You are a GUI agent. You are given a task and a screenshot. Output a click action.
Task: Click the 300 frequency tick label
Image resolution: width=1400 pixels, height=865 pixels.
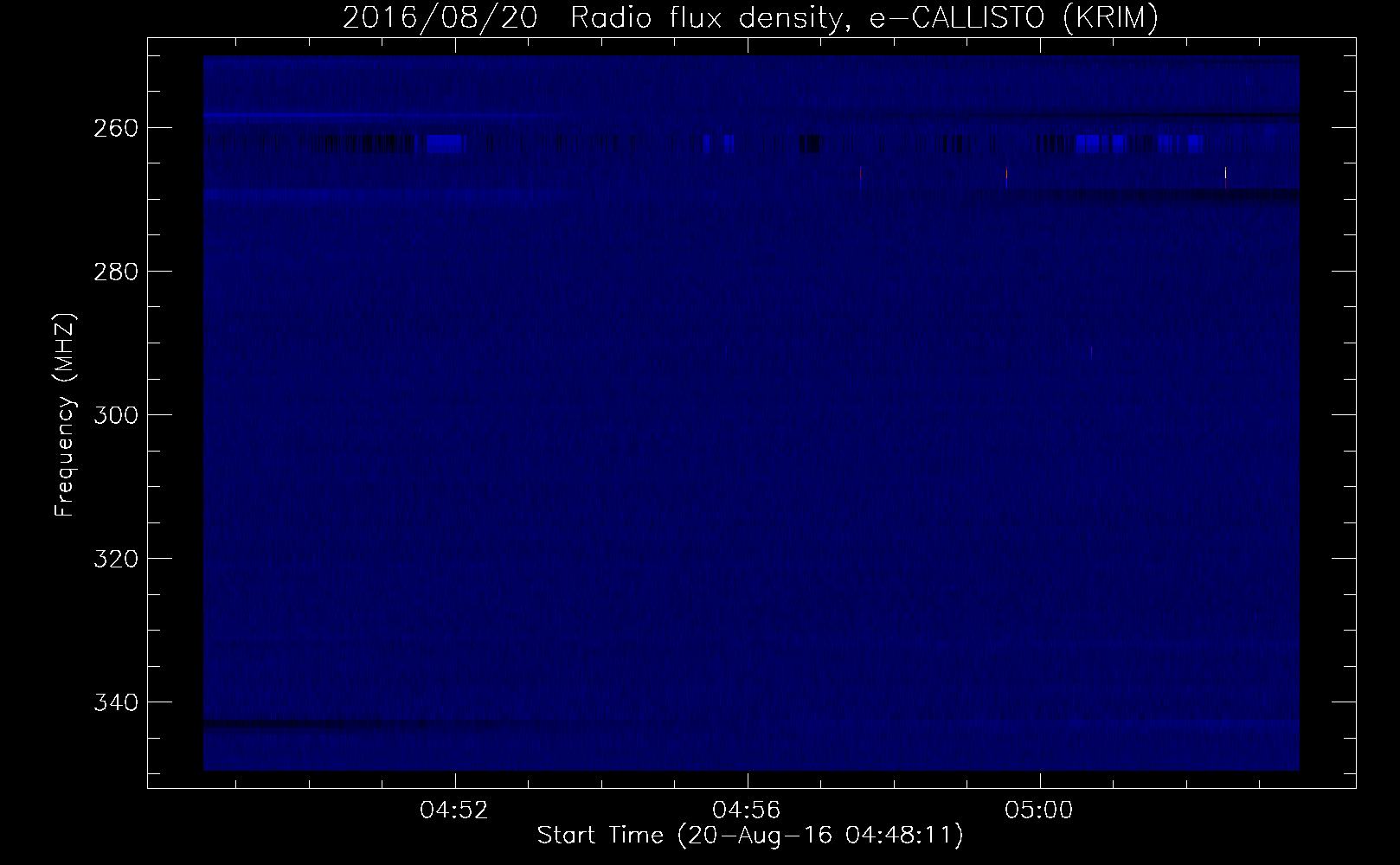tap(114, 415)
